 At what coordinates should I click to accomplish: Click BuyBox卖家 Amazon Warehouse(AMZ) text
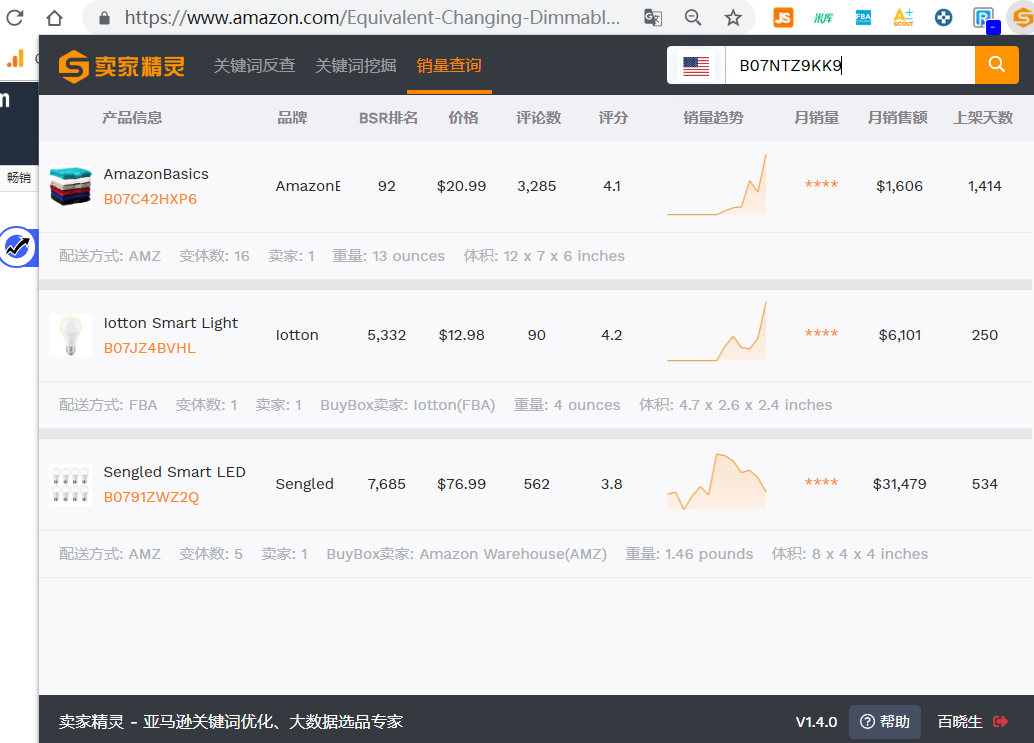click(467, 554)
